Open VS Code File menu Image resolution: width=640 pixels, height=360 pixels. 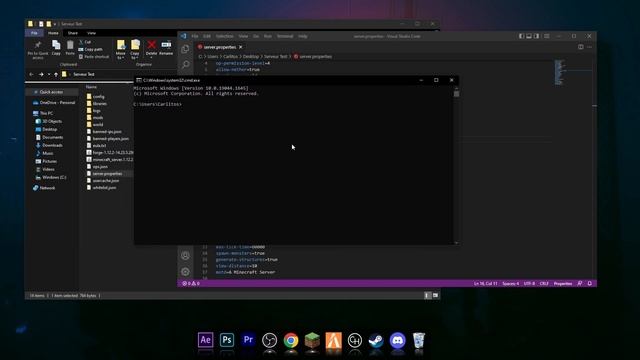195,36
